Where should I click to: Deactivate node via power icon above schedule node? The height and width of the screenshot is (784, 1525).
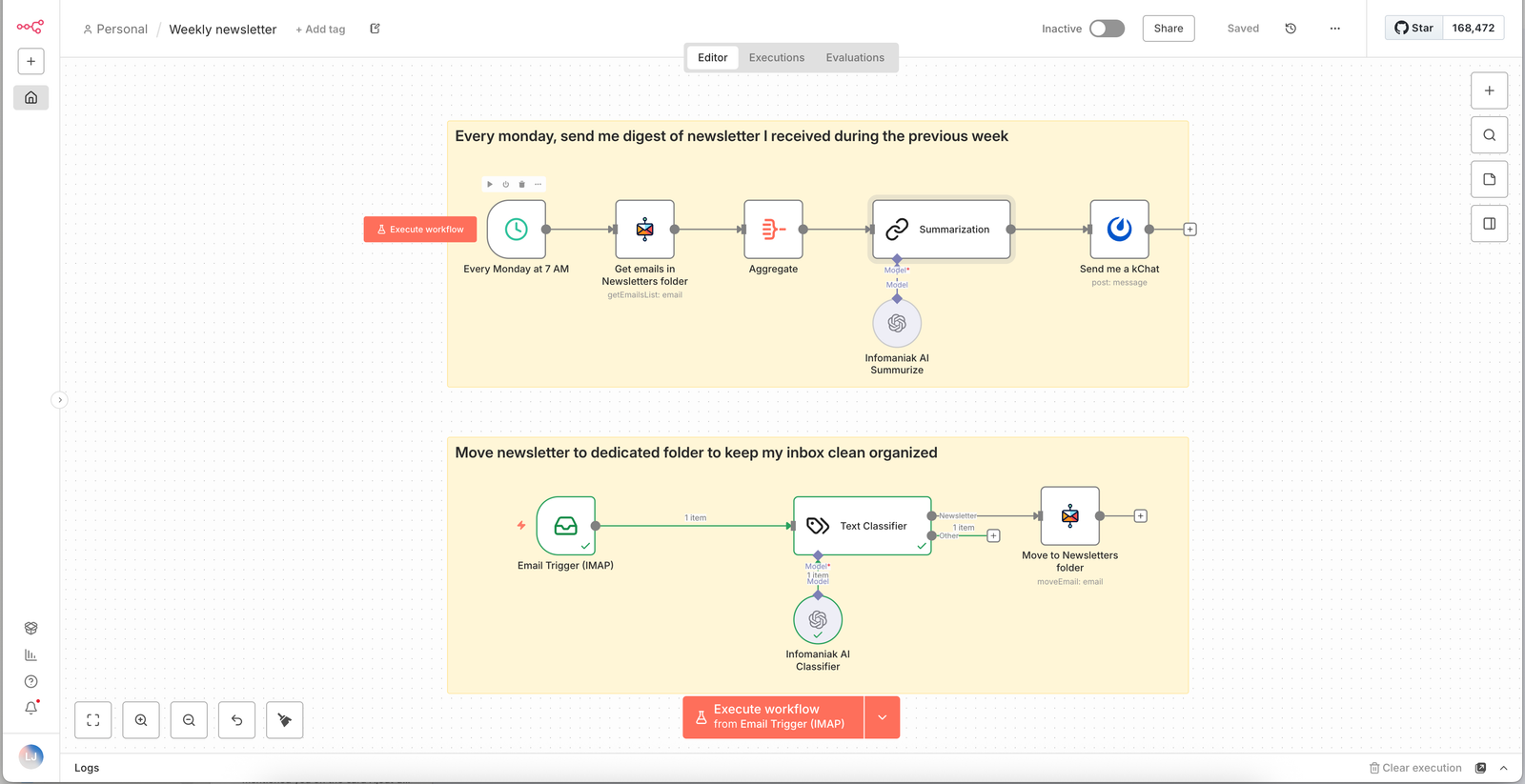[x=506, y=185]
